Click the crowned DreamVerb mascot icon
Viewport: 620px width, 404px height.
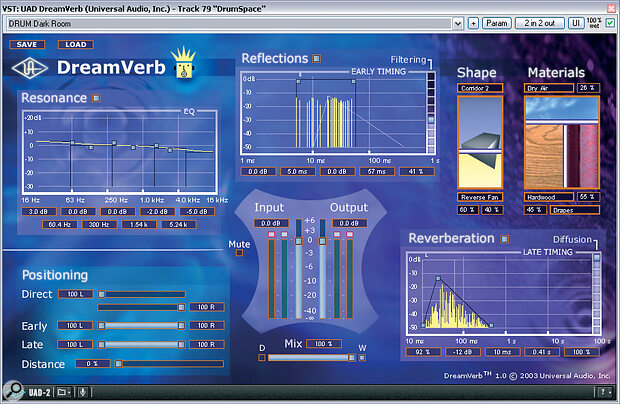[x=183, y=63]
